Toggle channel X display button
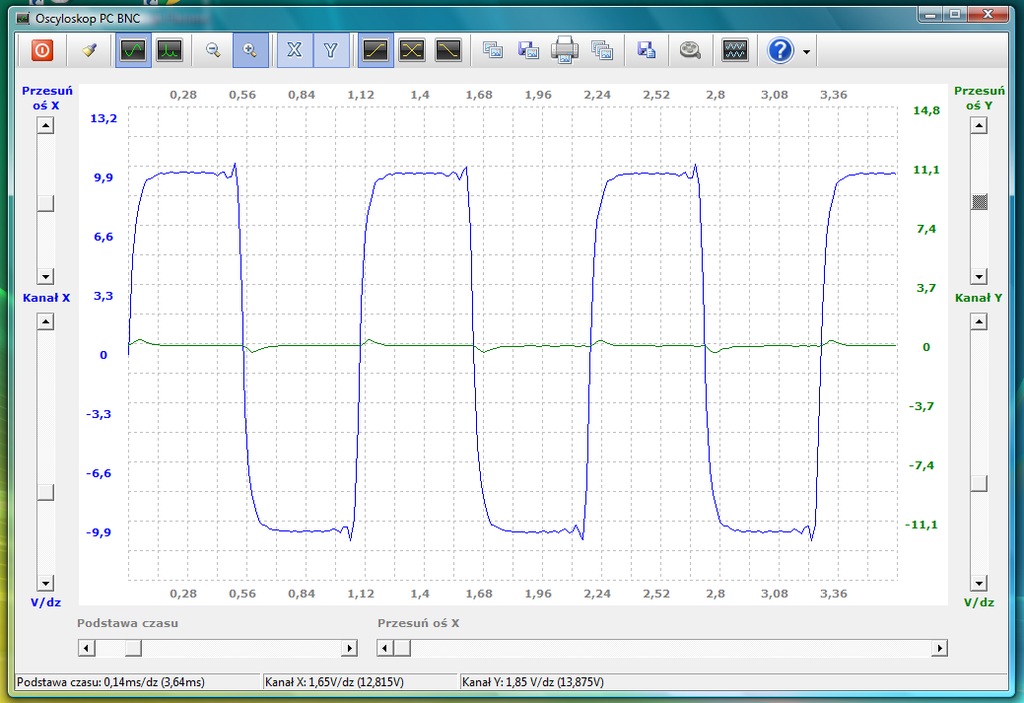Viewport: 1024px width, 703px height. (x=294, y=50)
